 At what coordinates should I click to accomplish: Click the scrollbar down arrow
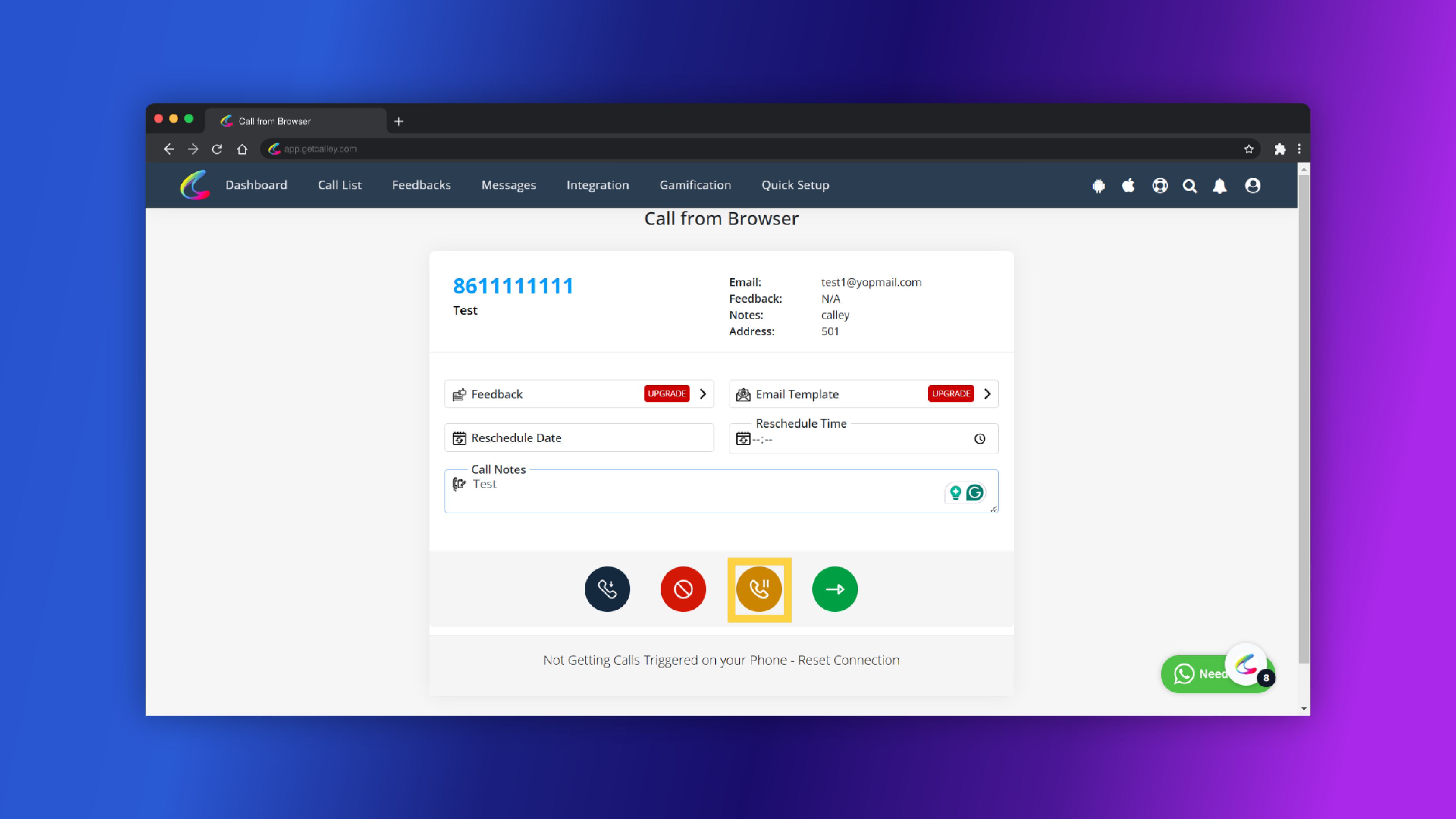(1303, 708)
